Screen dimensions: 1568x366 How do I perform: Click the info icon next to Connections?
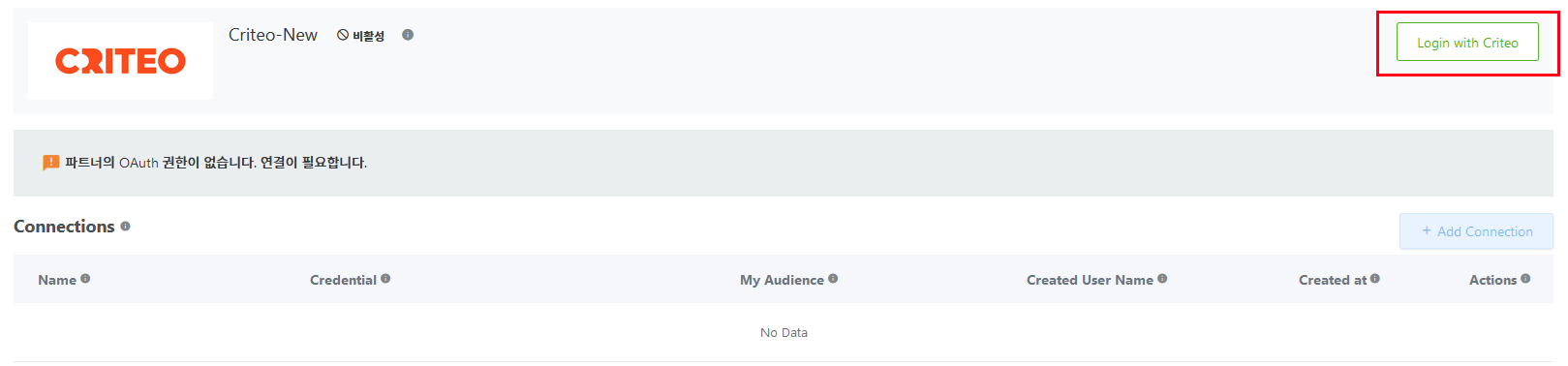point(125,227)
